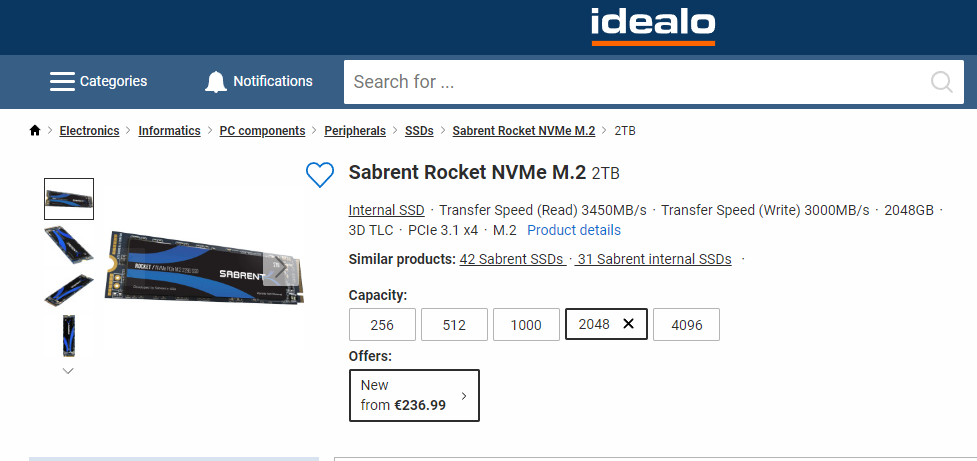Image resolution: width=977 pixels, height=461 pixels.
Task: Select the 4096 capacity option
Action: click(686, 324)
